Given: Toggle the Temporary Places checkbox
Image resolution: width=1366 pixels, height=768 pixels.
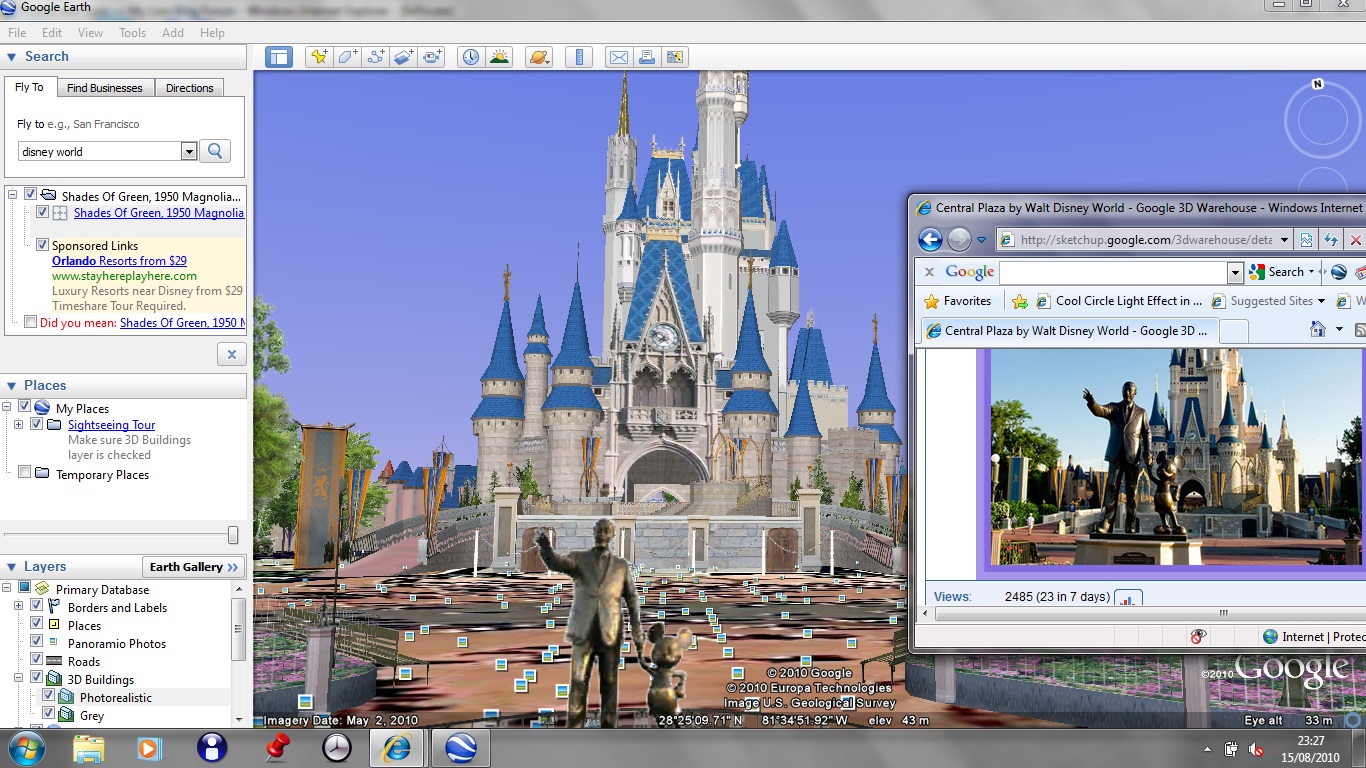Looking at the screenshot, I should pyautogui.click(x=25, y=473).
